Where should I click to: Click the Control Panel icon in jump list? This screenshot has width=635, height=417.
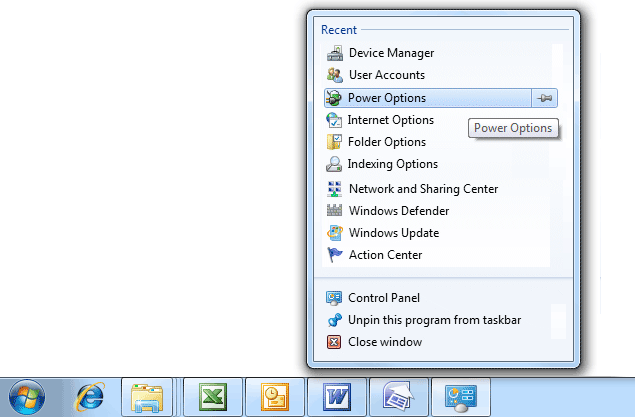(334, 298)
